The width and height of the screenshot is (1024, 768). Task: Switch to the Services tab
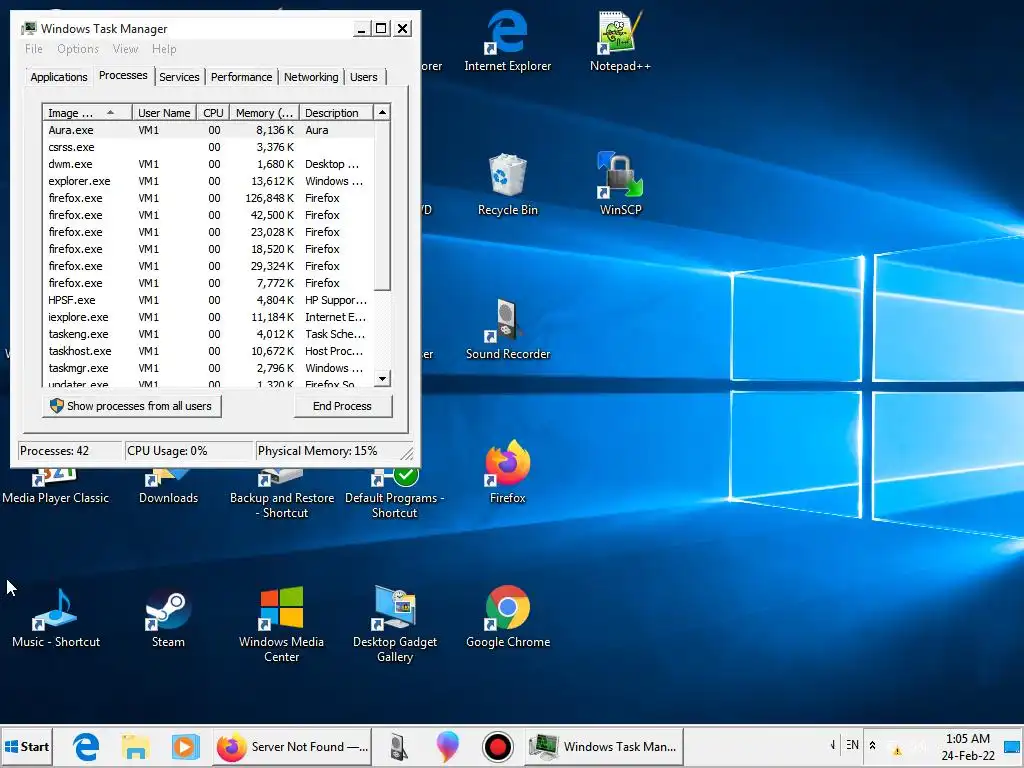(179, 77)
